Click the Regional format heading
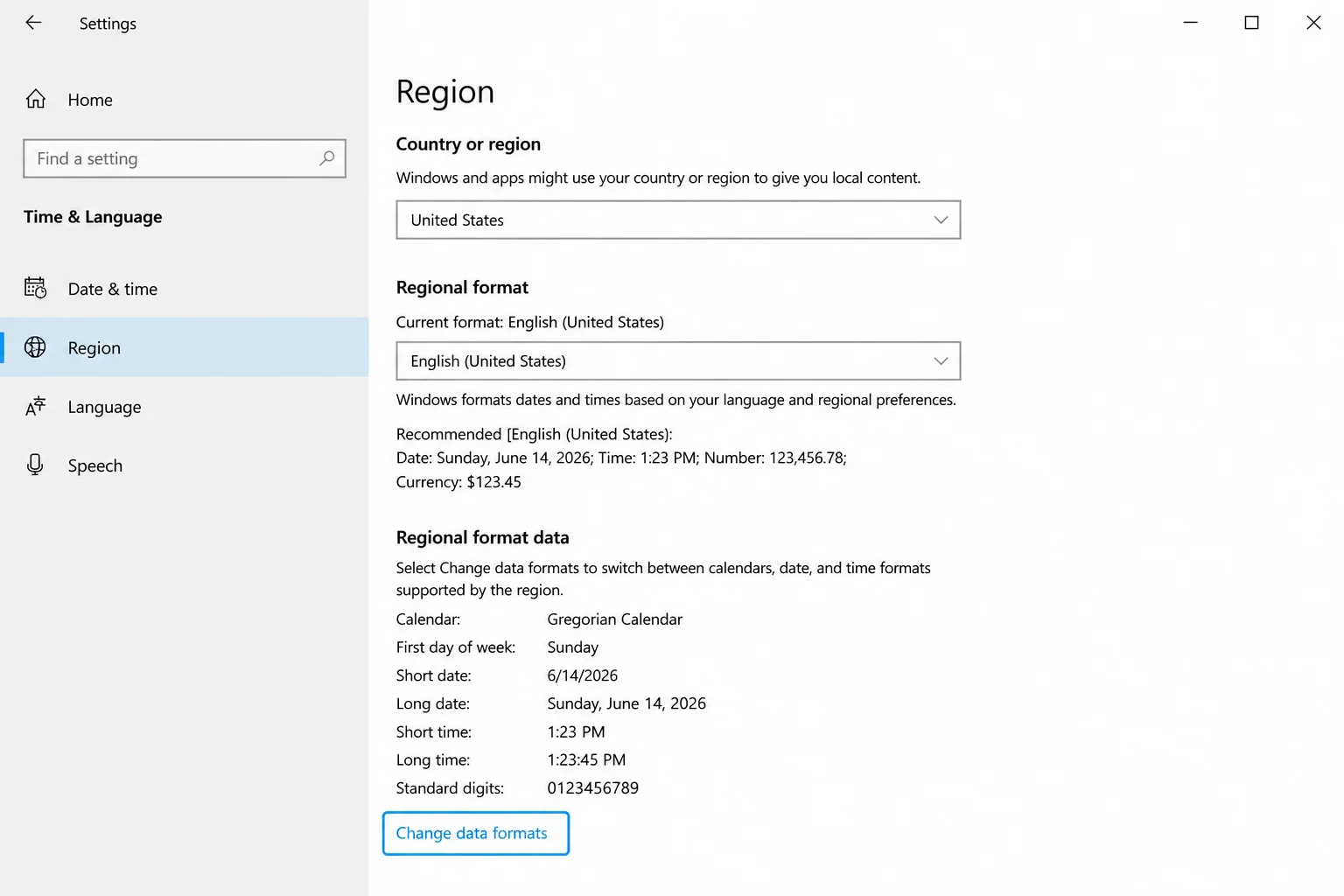The image size is (1344, 896). click(x=462, y=288)
